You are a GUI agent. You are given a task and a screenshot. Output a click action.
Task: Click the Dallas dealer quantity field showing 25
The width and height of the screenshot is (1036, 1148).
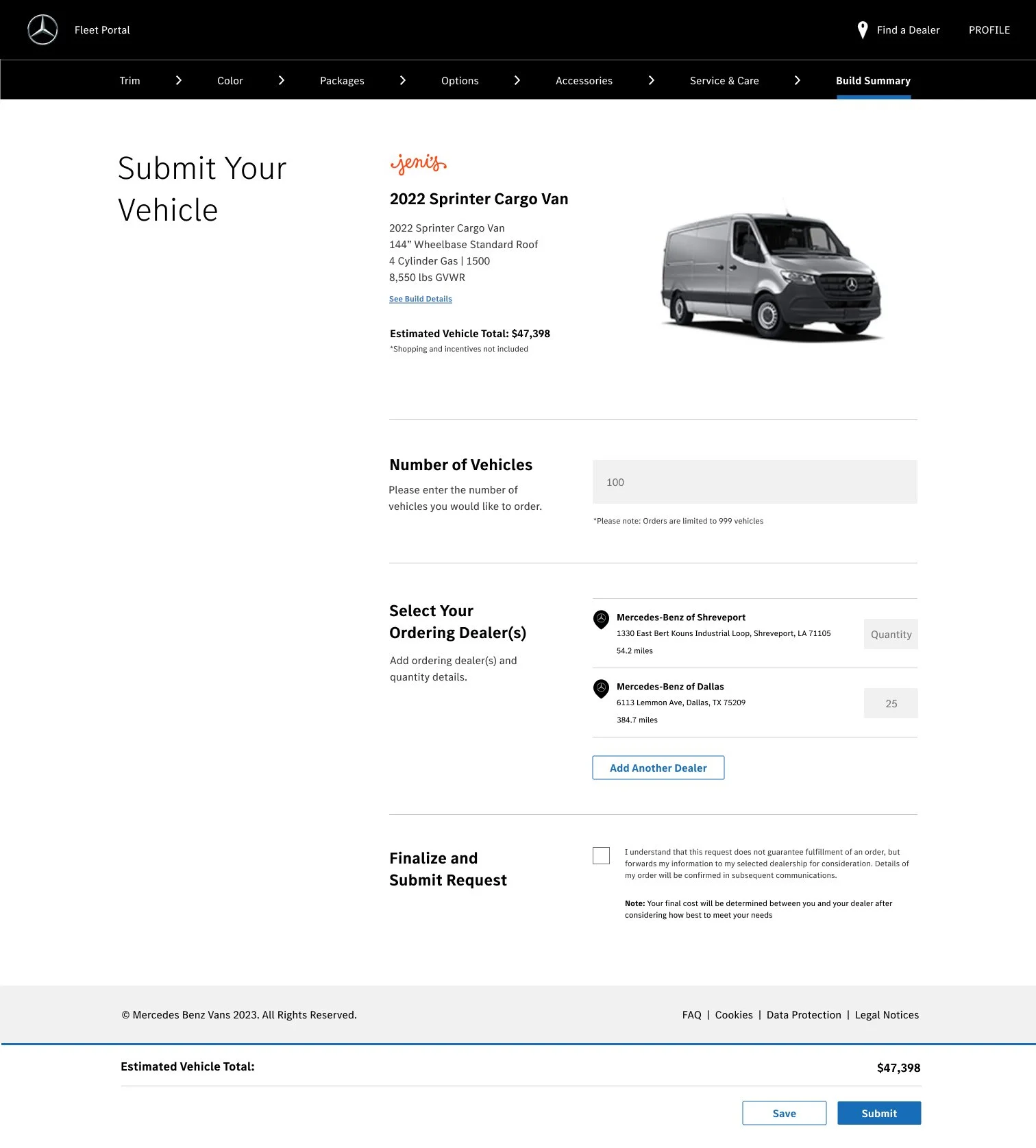coord(891,703)
